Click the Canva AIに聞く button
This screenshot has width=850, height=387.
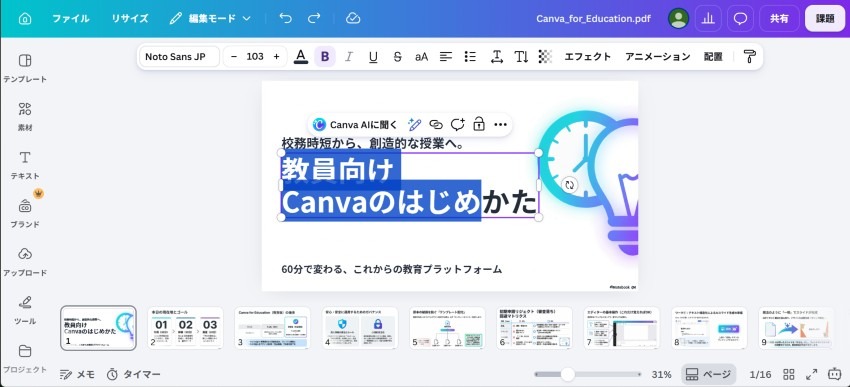click(356, 125)
